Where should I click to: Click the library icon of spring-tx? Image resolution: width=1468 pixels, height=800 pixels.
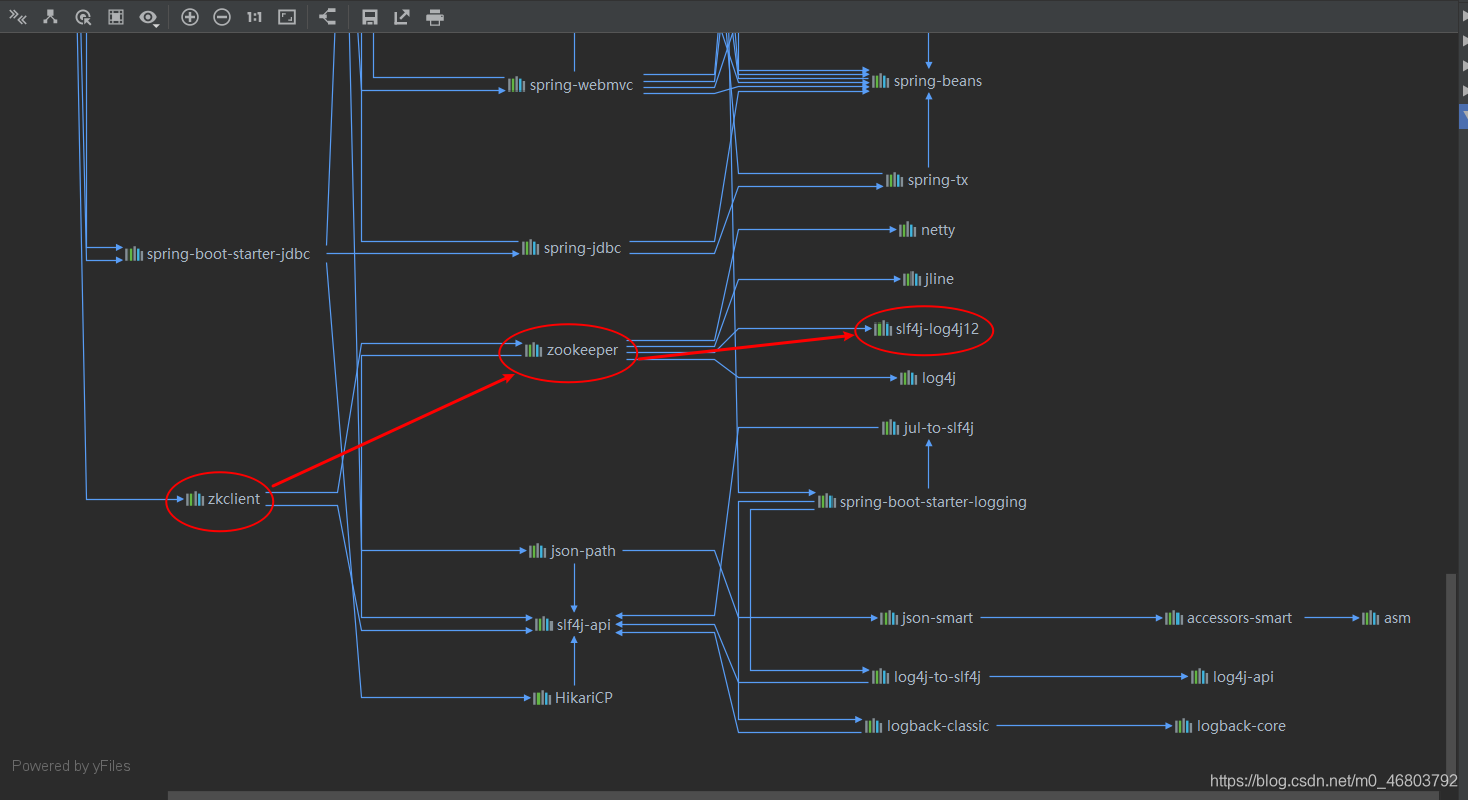click(894, 180)
